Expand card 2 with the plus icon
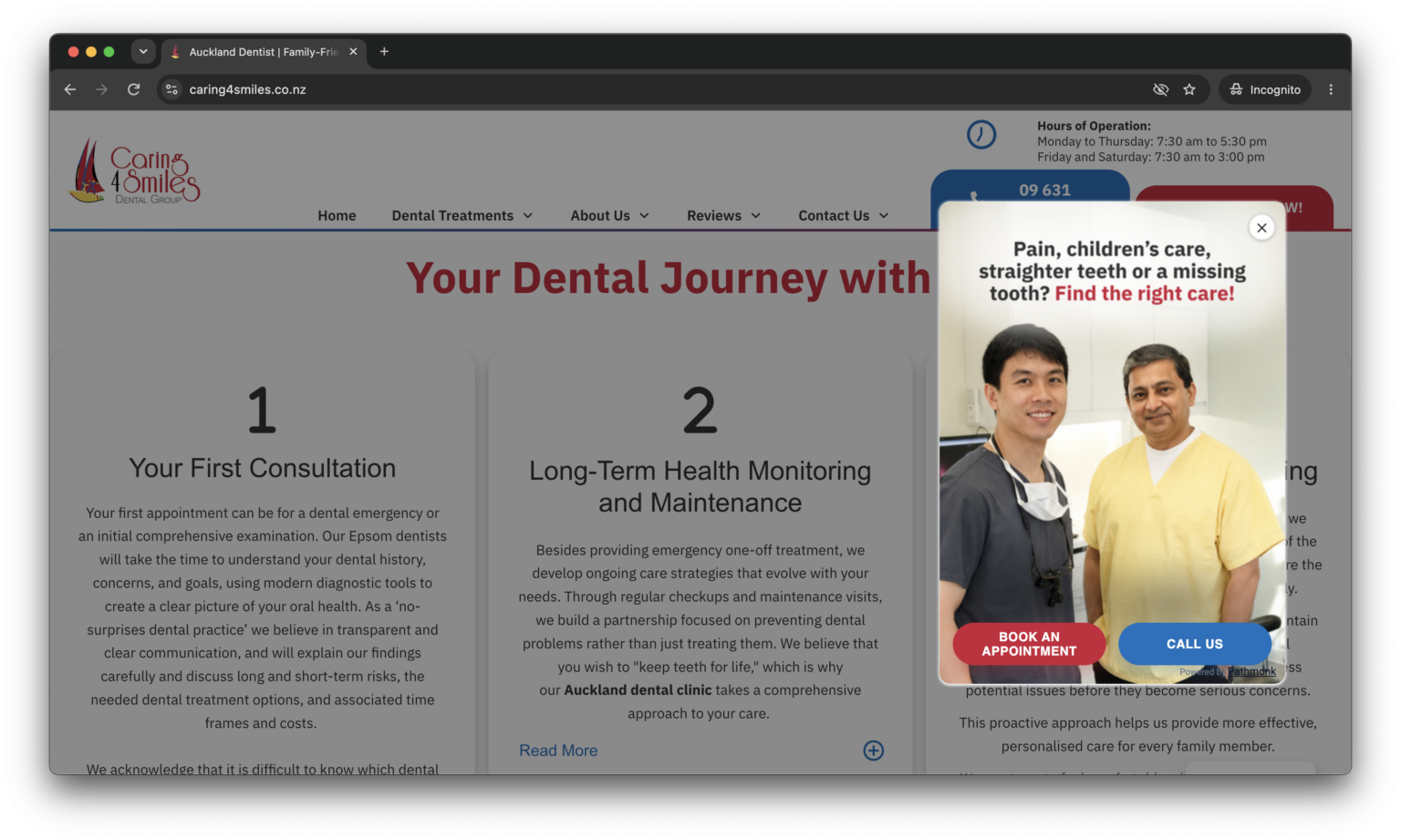 pos(874,751)
